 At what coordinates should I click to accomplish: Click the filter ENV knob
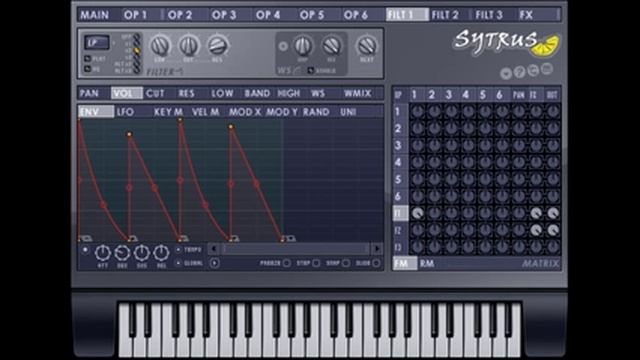(160, 46)
